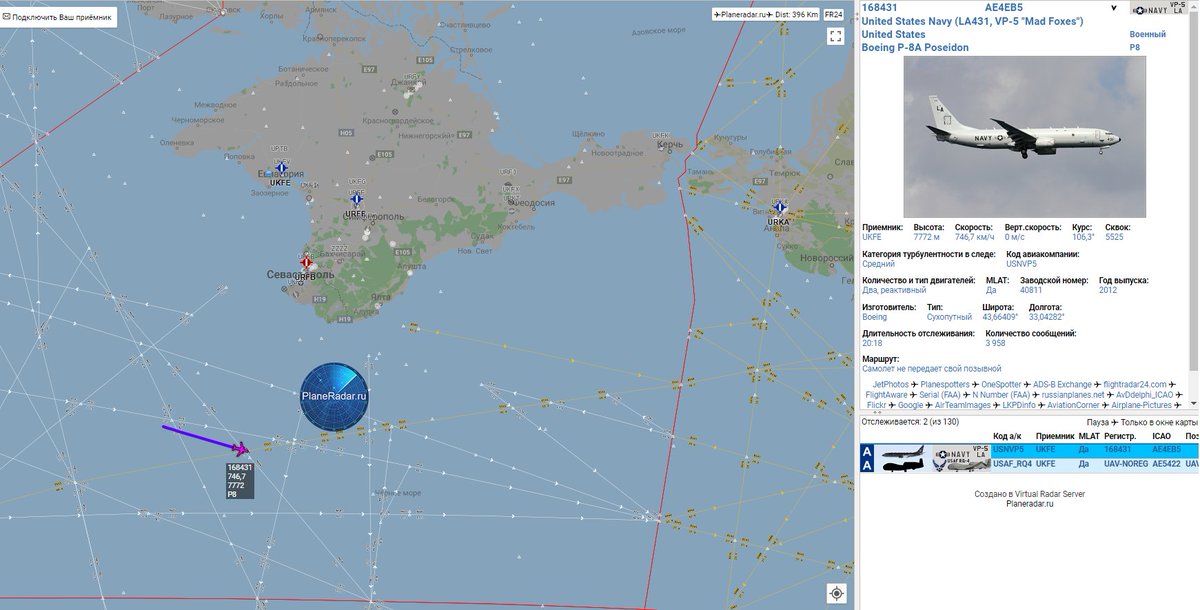The width and height of the screenshot is (1200, 610).
Task: Open Google link
Action: point(910,406)
